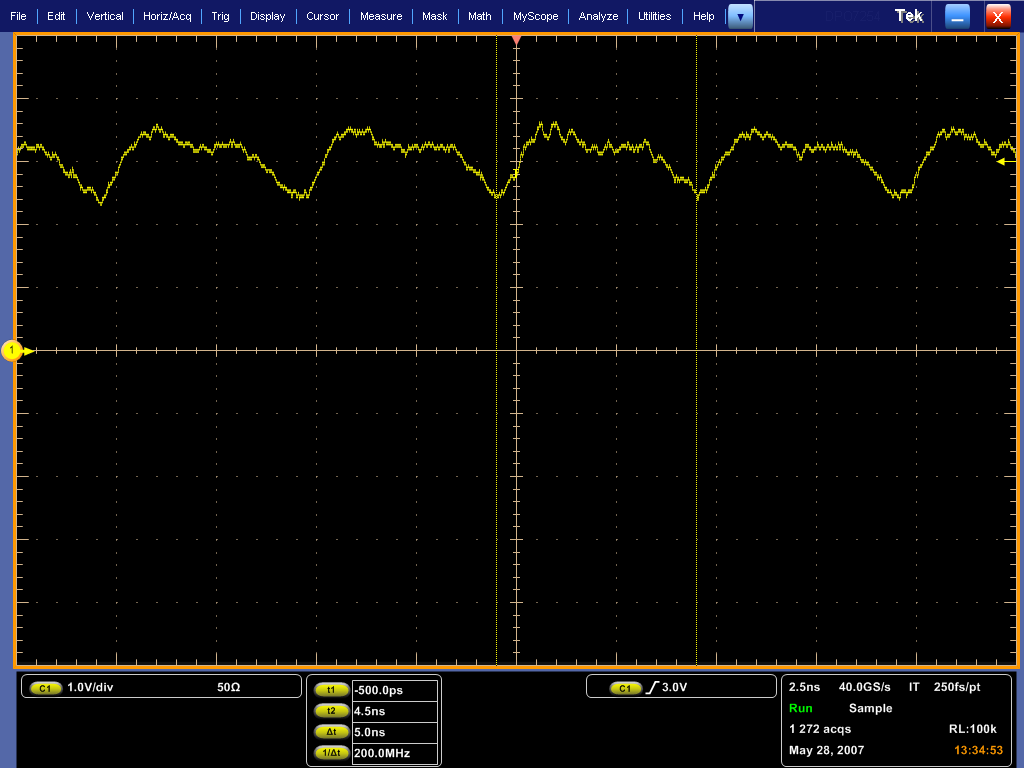Click the May 28, 2007 date
This screenshot has width=1024, height=768.
(x=827, y=750)
